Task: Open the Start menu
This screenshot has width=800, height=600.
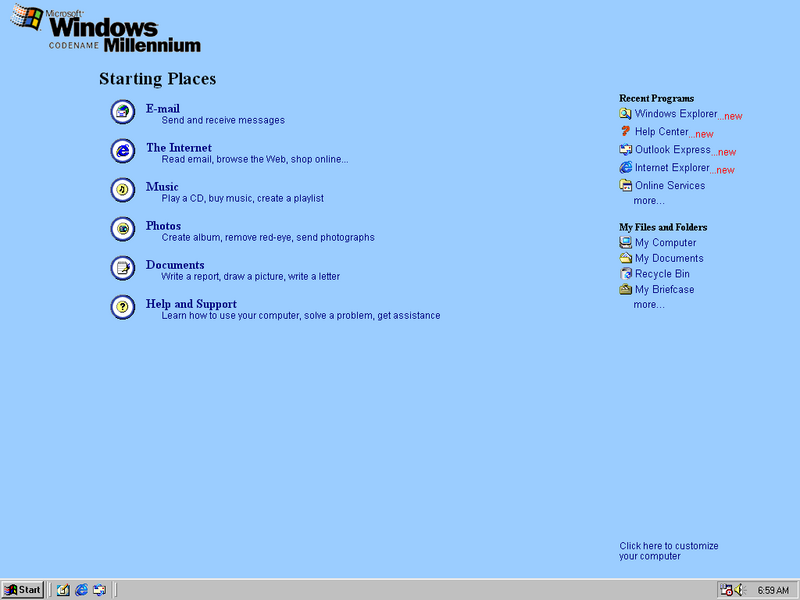Action: coord(23,590)
